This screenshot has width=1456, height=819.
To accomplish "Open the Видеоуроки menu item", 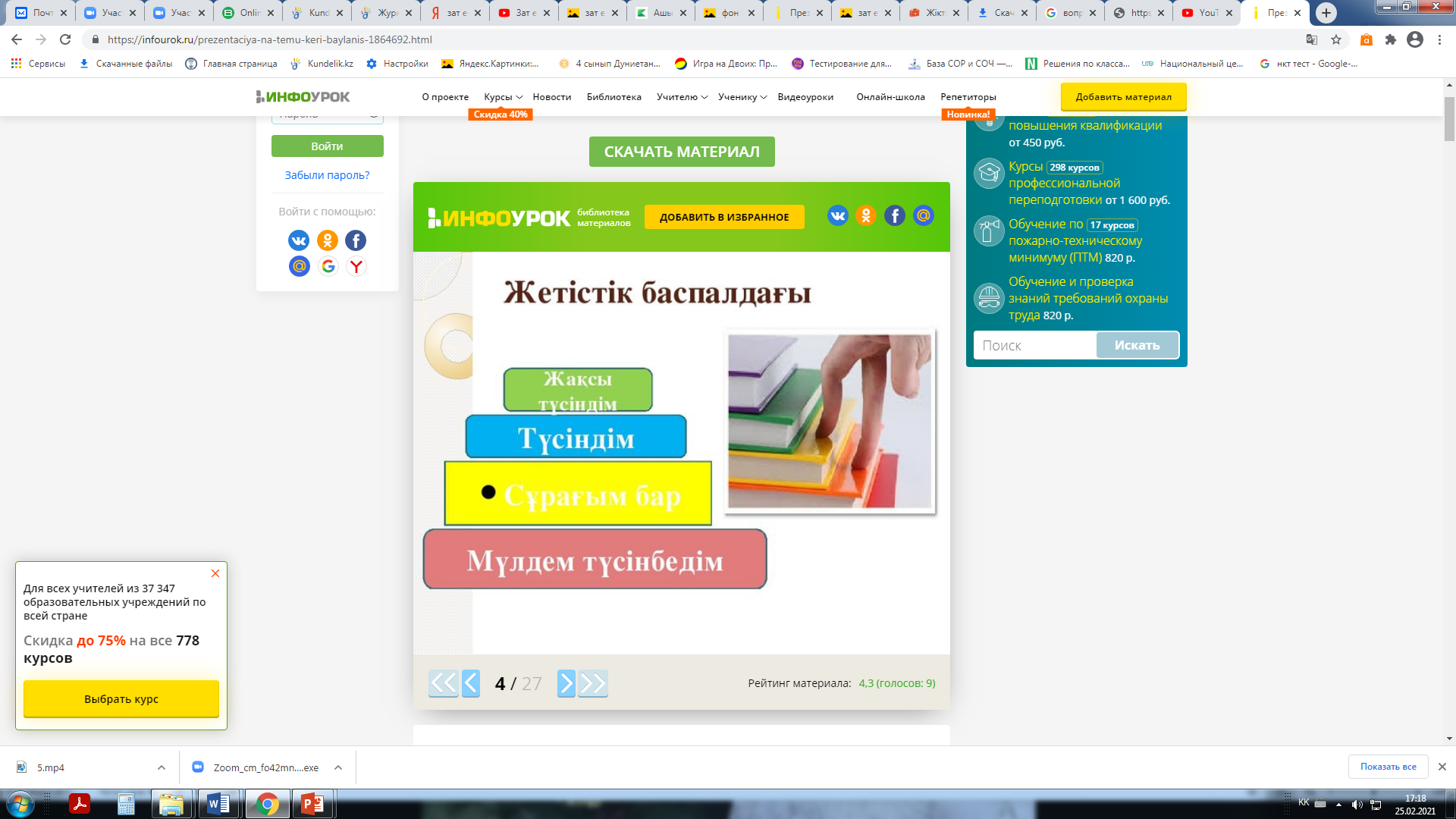I will click(805, 97).
